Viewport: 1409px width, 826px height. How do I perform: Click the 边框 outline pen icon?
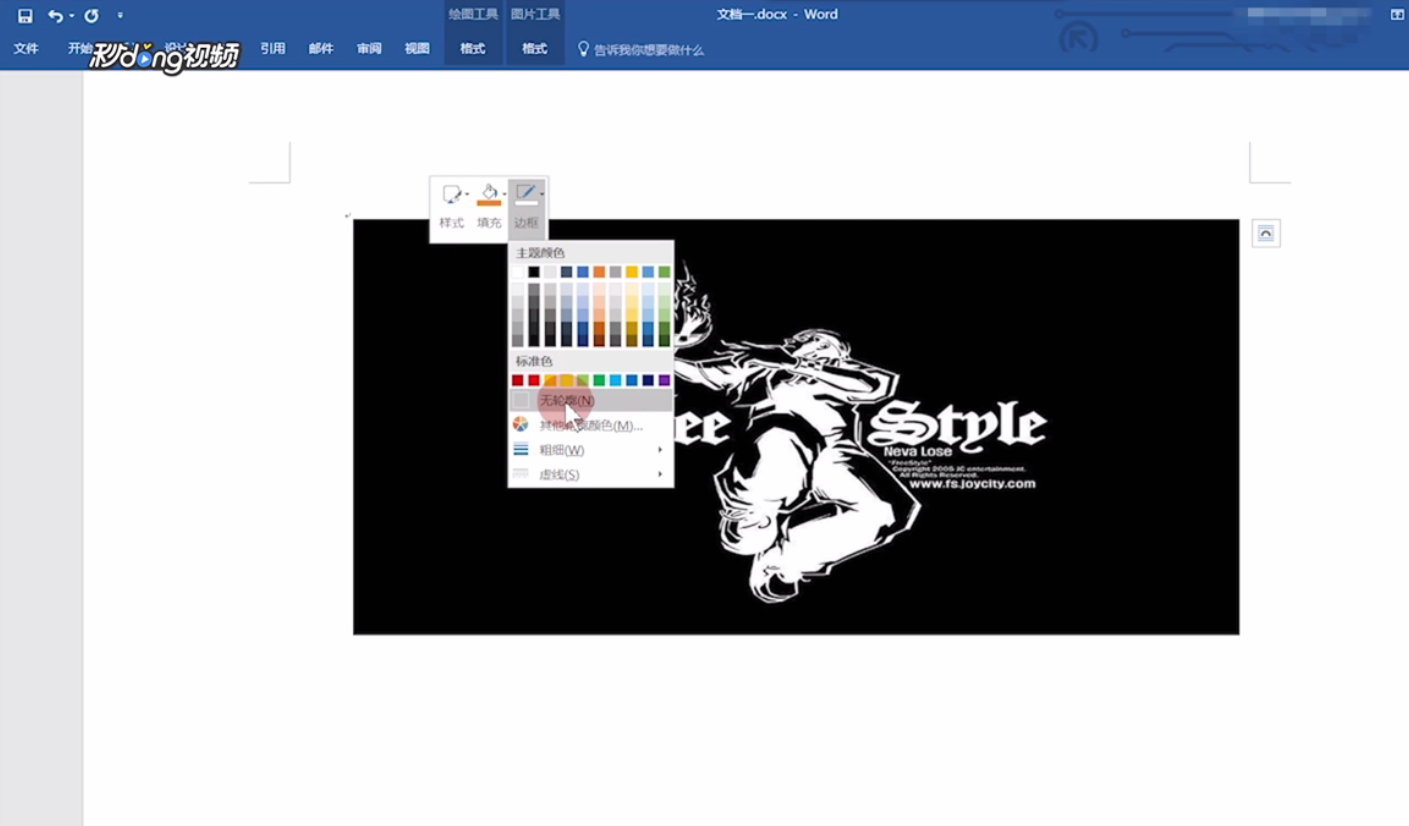[x=525, y=194]
